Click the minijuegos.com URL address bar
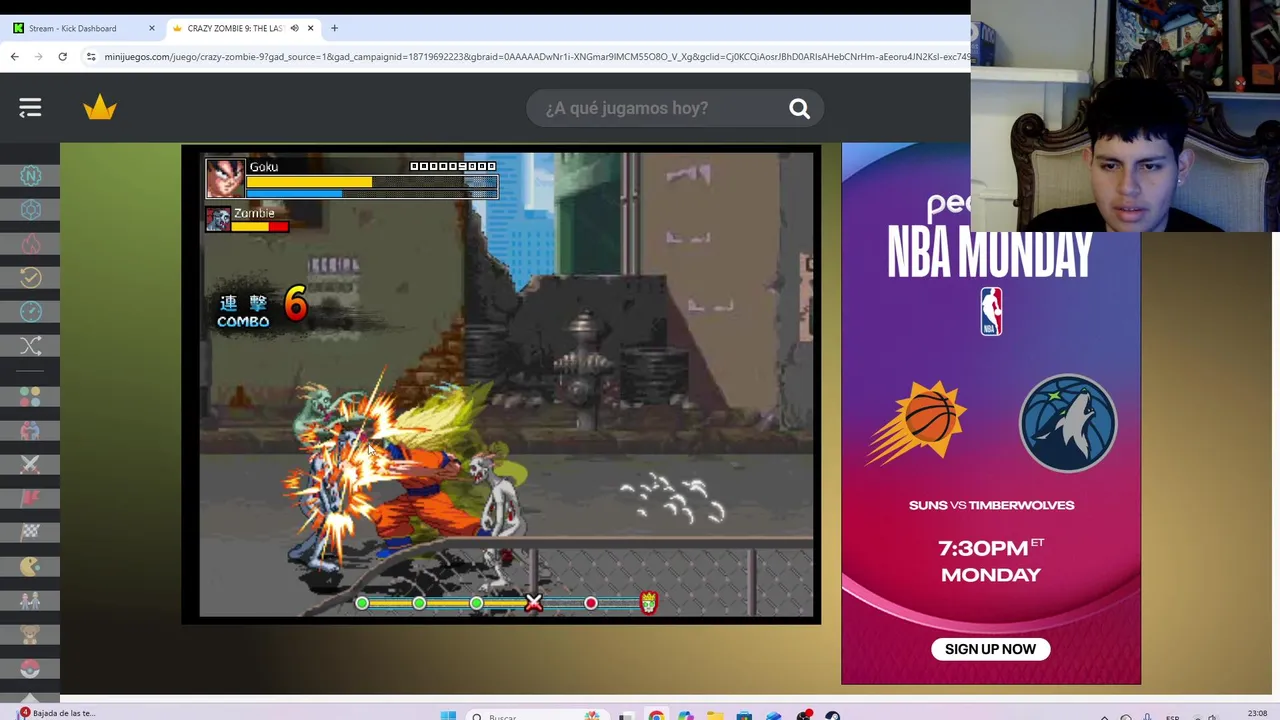 point(536,57)
